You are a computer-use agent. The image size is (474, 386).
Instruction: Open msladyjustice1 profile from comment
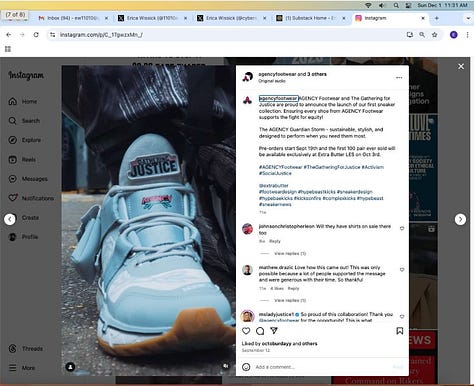tap(276, 314)
